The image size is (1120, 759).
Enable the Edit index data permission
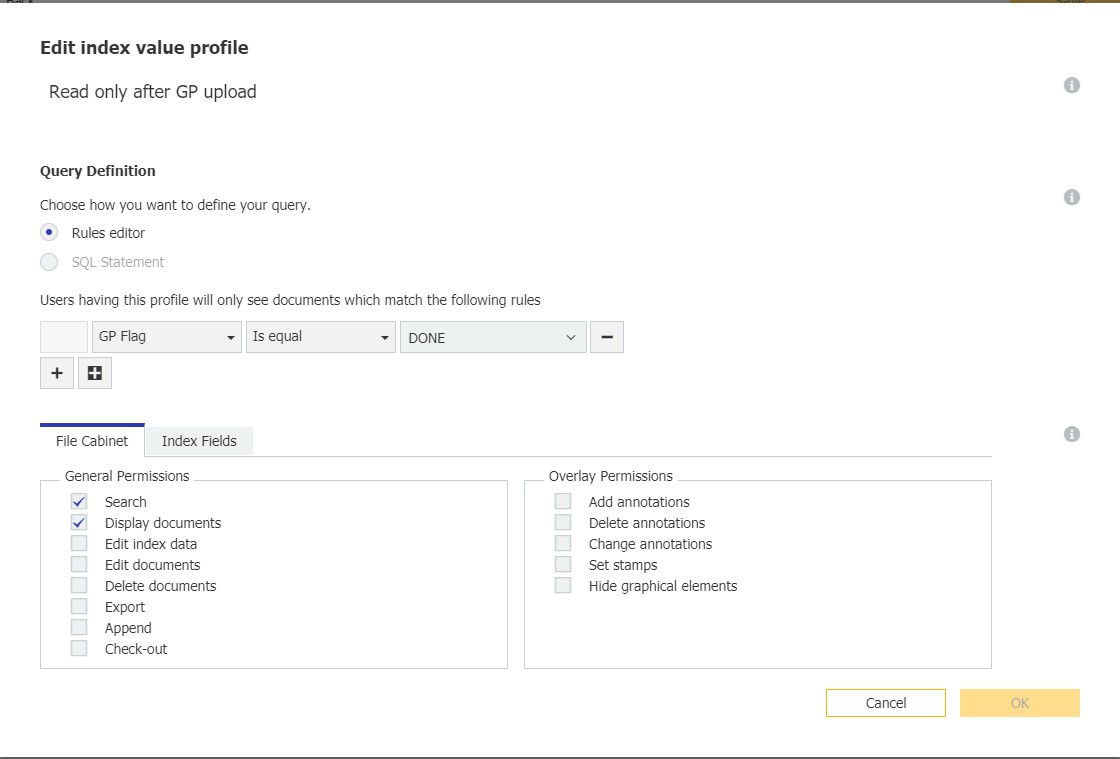[79, 543]
